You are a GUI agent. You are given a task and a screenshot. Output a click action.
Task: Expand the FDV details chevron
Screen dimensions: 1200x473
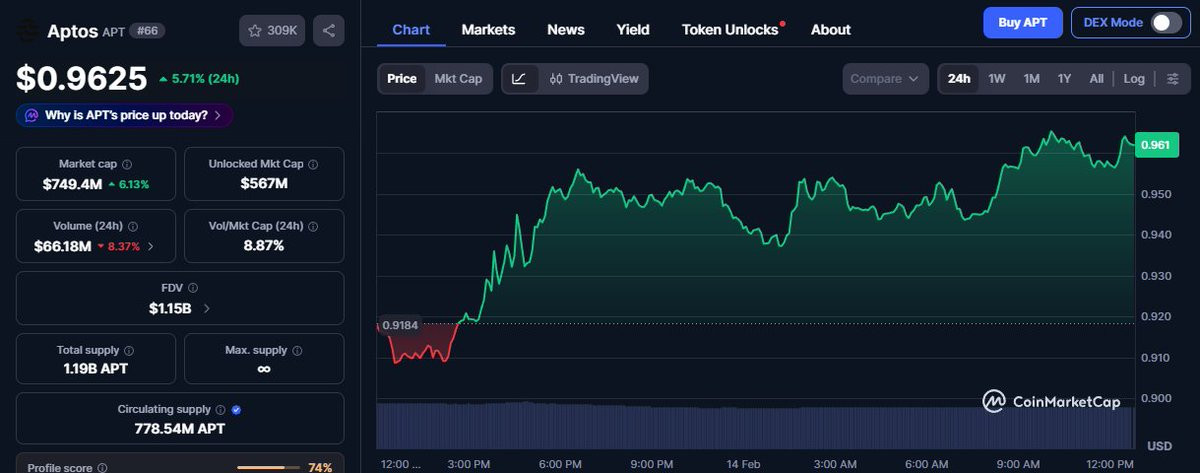coord(207,308)
